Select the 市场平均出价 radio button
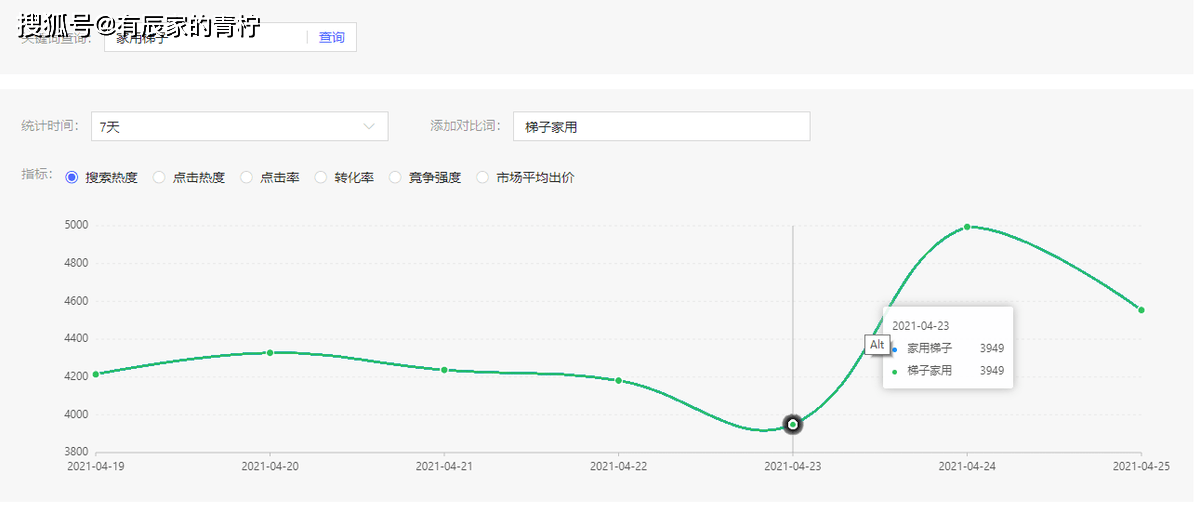The width and height of the screenshot is (1200, 511). [x=483, y=178]
